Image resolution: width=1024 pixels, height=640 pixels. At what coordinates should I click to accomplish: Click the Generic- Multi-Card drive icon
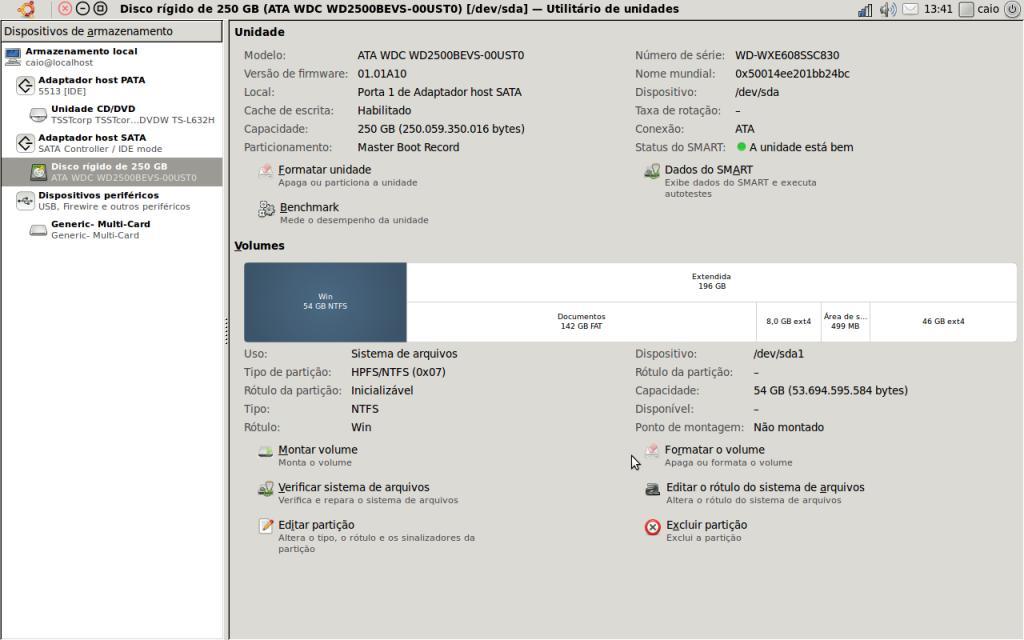tap(39, 230)
